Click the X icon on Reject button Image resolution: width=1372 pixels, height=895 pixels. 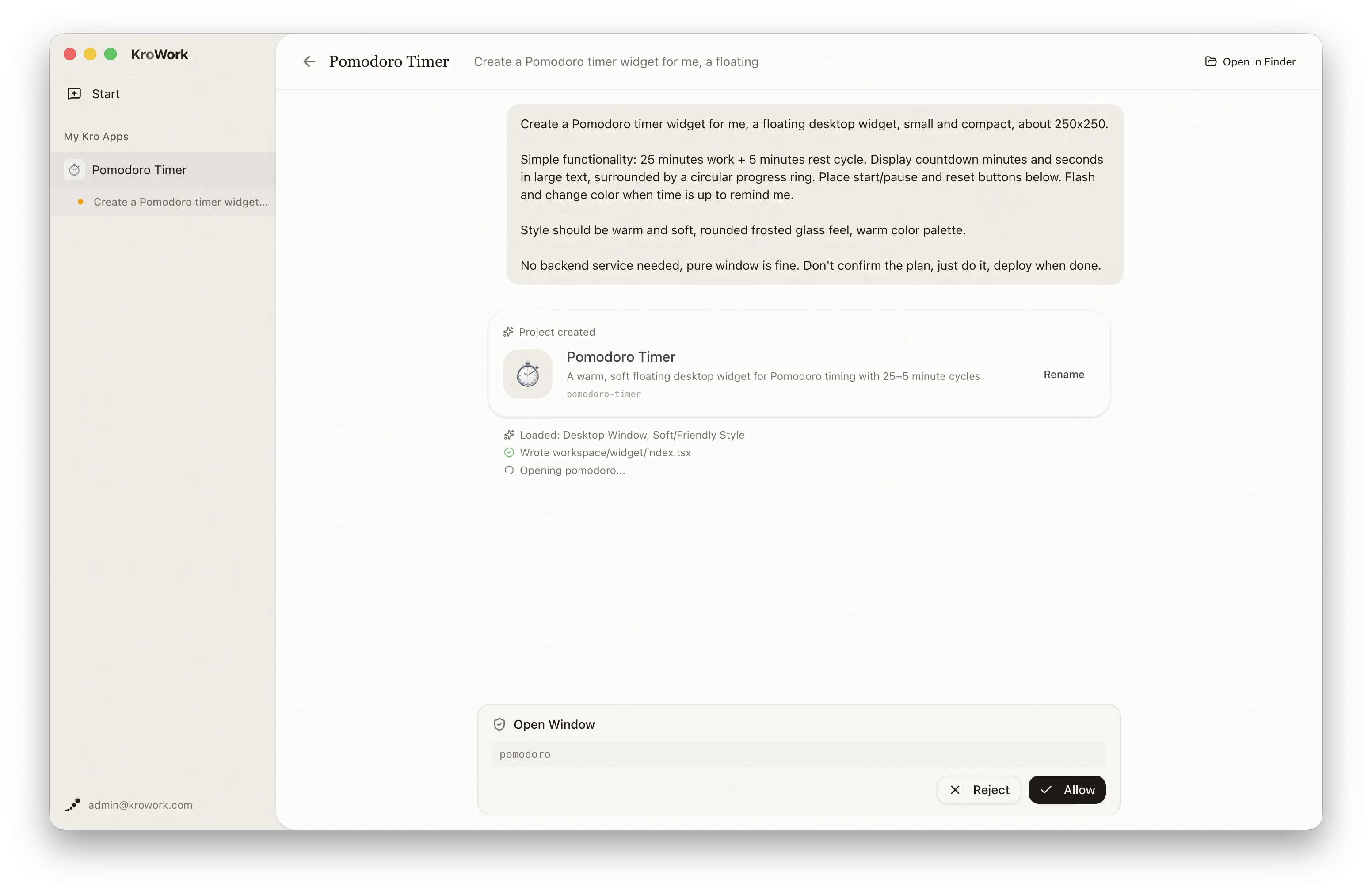pos(955,790)
